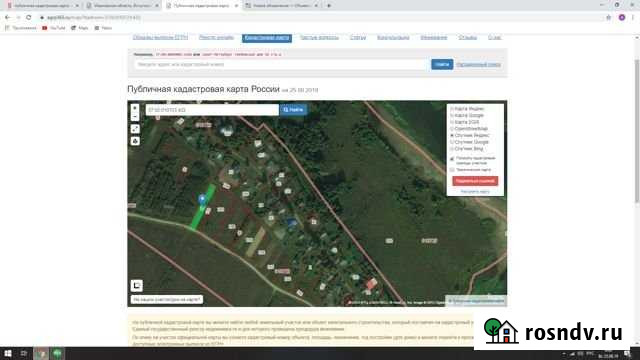Zoom in the map with plus button
The image size is (640, 360).
pyautogui.click(x=135, y=108)
